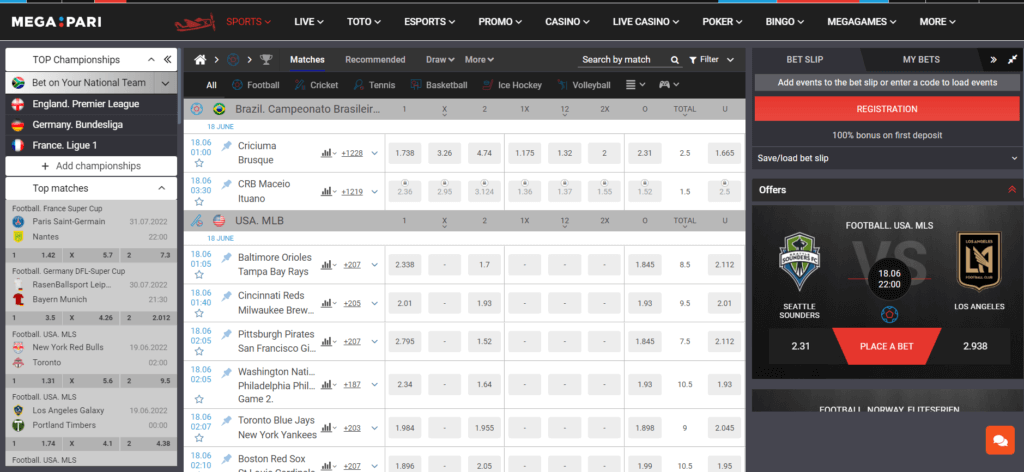1024x472 pixels.
Task: Open the sports list menu dropdown
Action: tap(635, 85)
